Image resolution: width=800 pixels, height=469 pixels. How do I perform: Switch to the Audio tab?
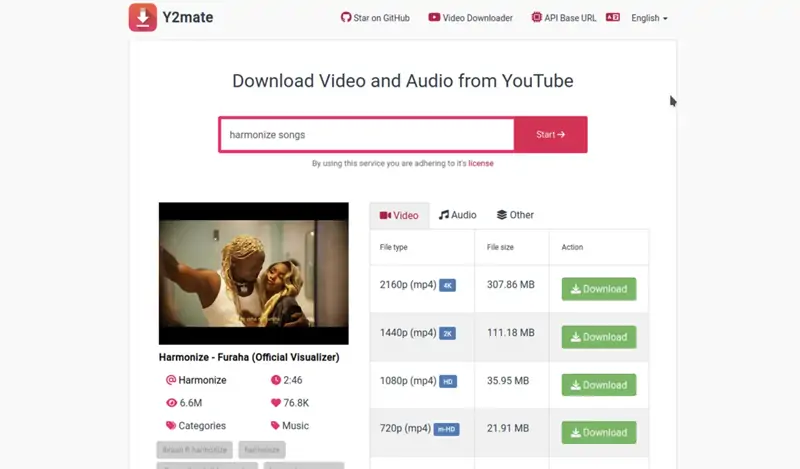tap(458, 215)
